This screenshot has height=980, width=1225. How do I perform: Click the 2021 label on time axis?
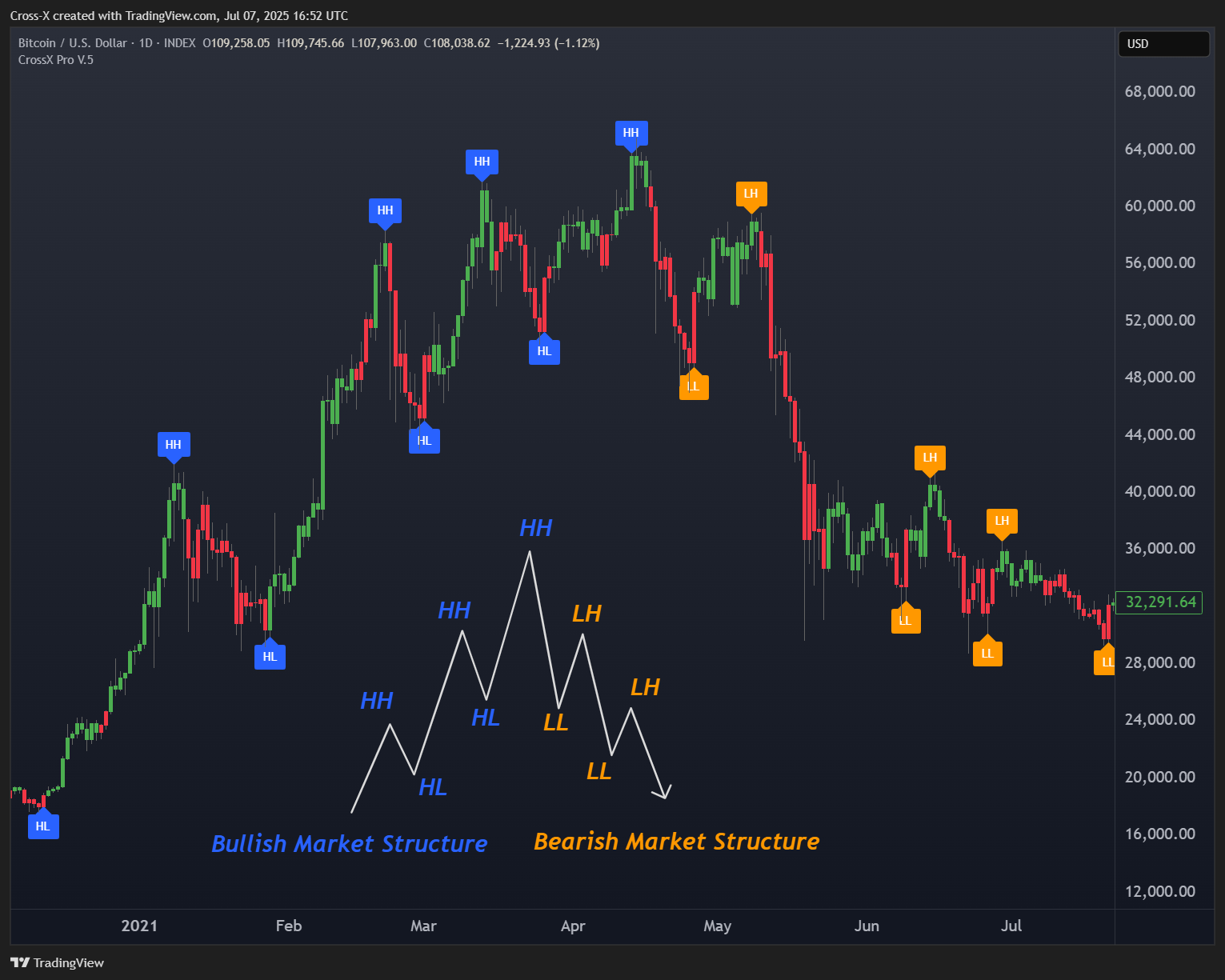tap(139, 926)
